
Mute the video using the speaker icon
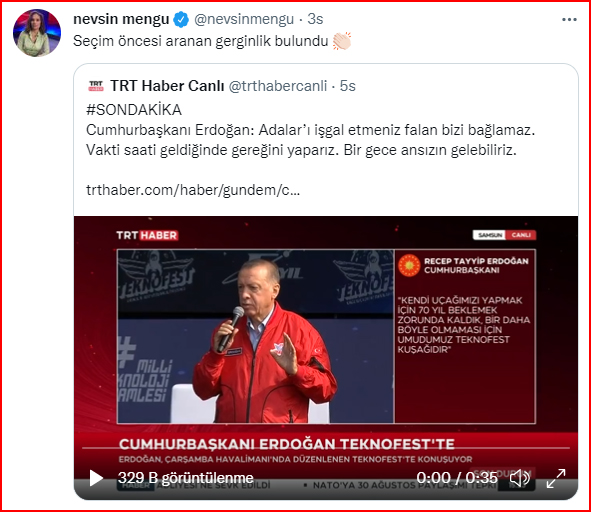coord(520,478)
